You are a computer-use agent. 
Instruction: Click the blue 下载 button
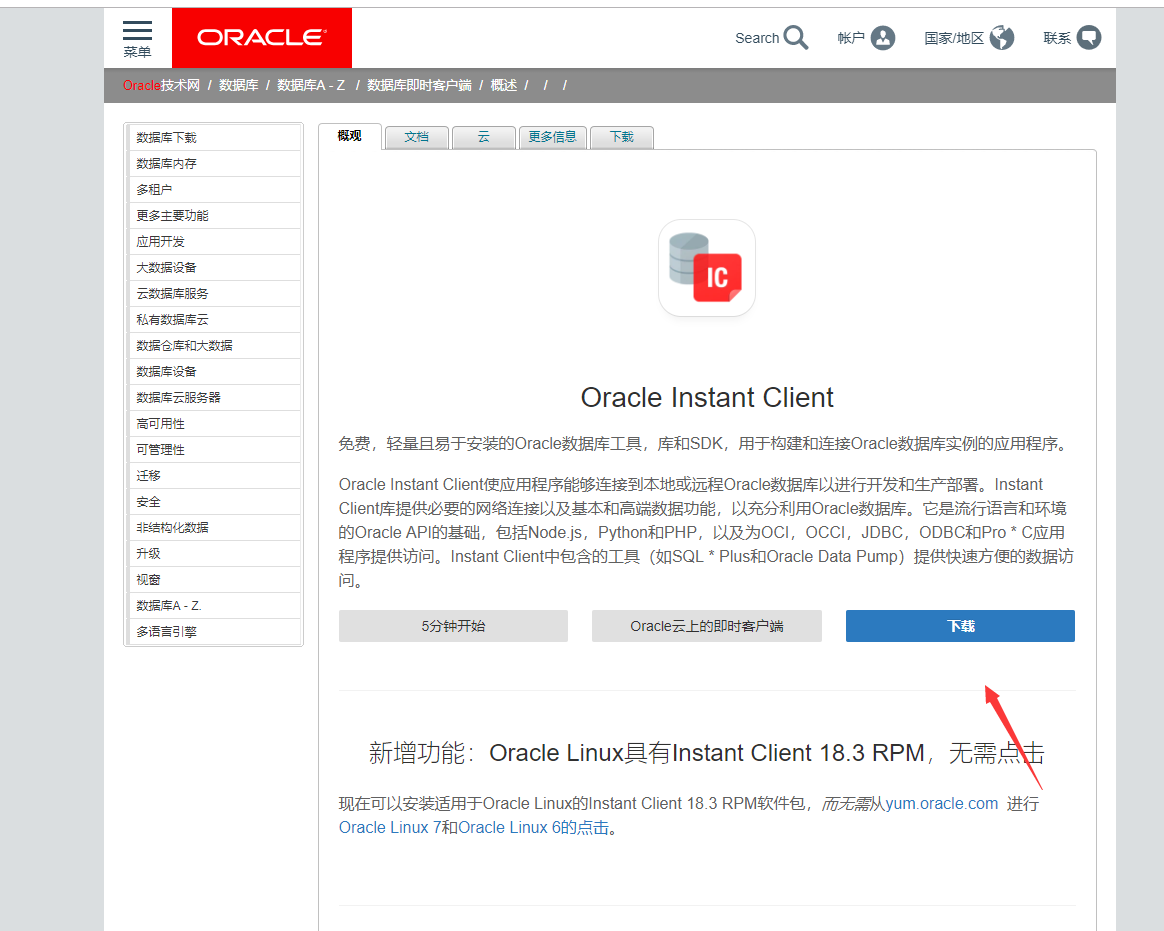[x=960, y=626]
